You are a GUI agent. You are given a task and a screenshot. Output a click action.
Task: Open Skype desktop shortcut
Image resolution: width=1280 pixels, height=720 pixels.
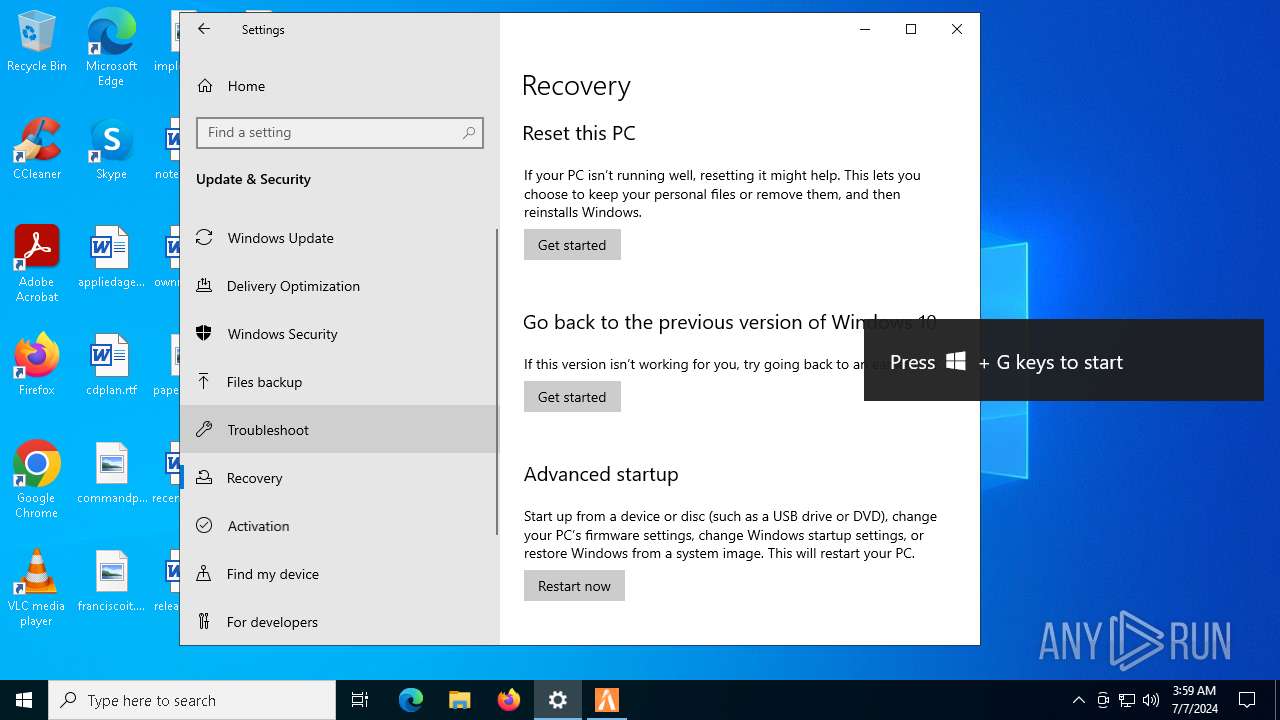111,150
